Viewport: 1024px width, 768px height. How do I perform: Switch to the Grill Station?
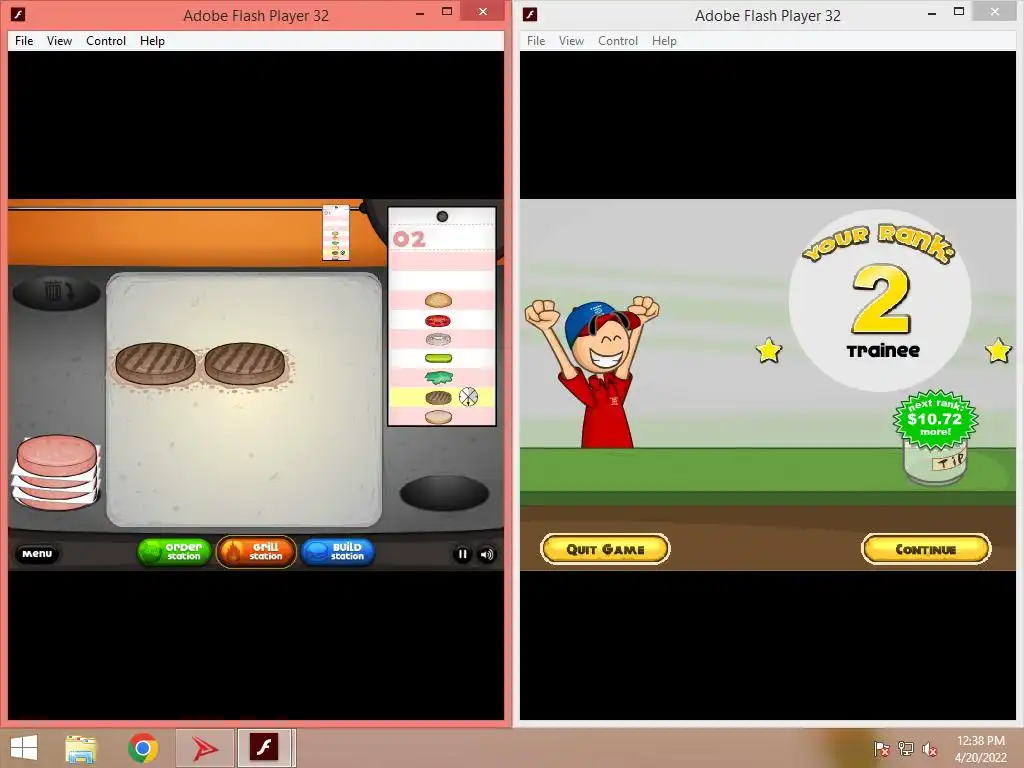click(256, 552)
